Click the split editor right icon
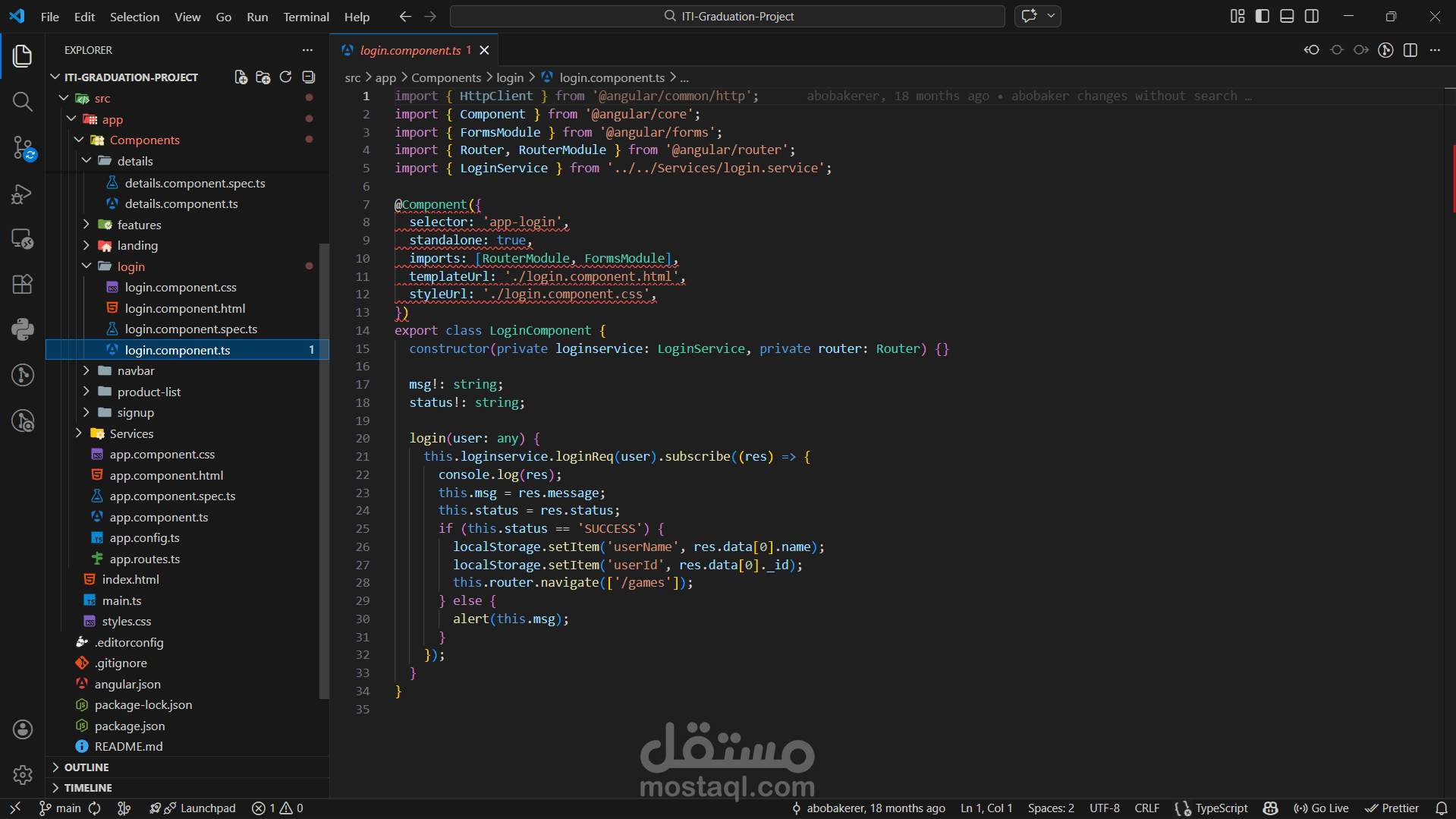This screenshot has height=819, width=1456. pyautogui.click(x=1410, y=50)
